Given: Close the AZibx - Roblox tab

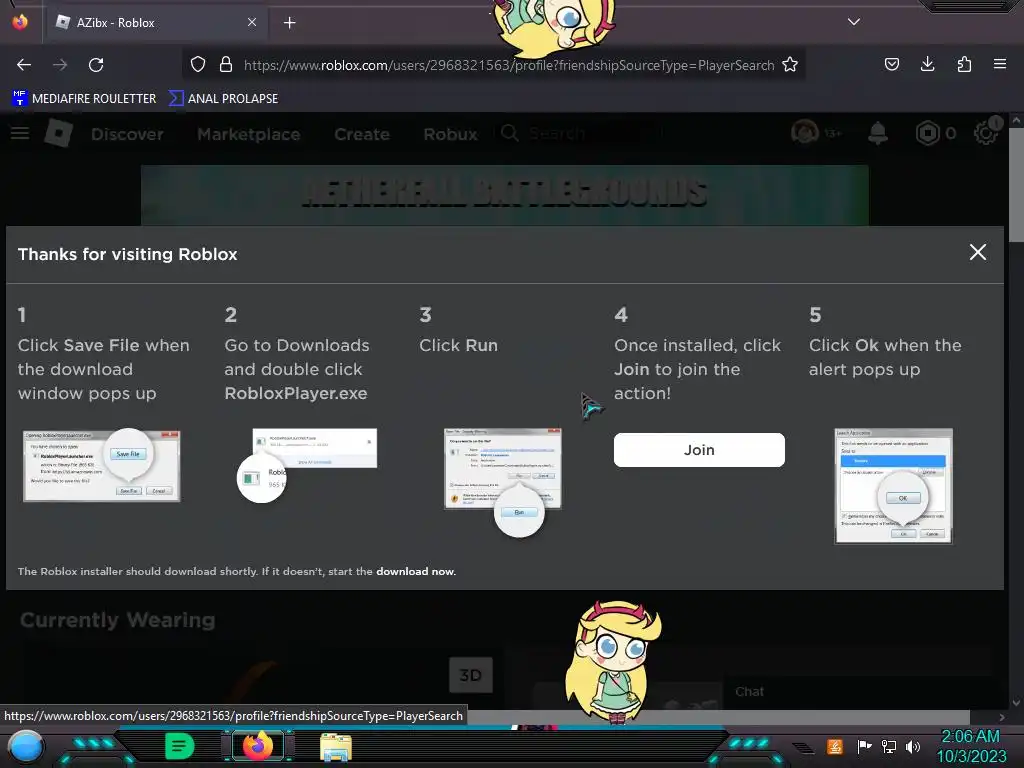Looking at the screenshot, I should click(x=252, y=22).
